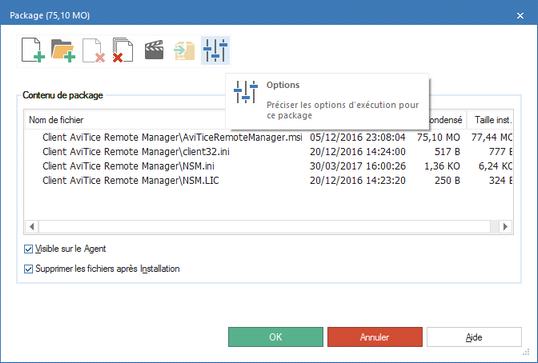Click the add folder icon with green plus
Viewport: 538px width, 363px height.
[63, 50]
